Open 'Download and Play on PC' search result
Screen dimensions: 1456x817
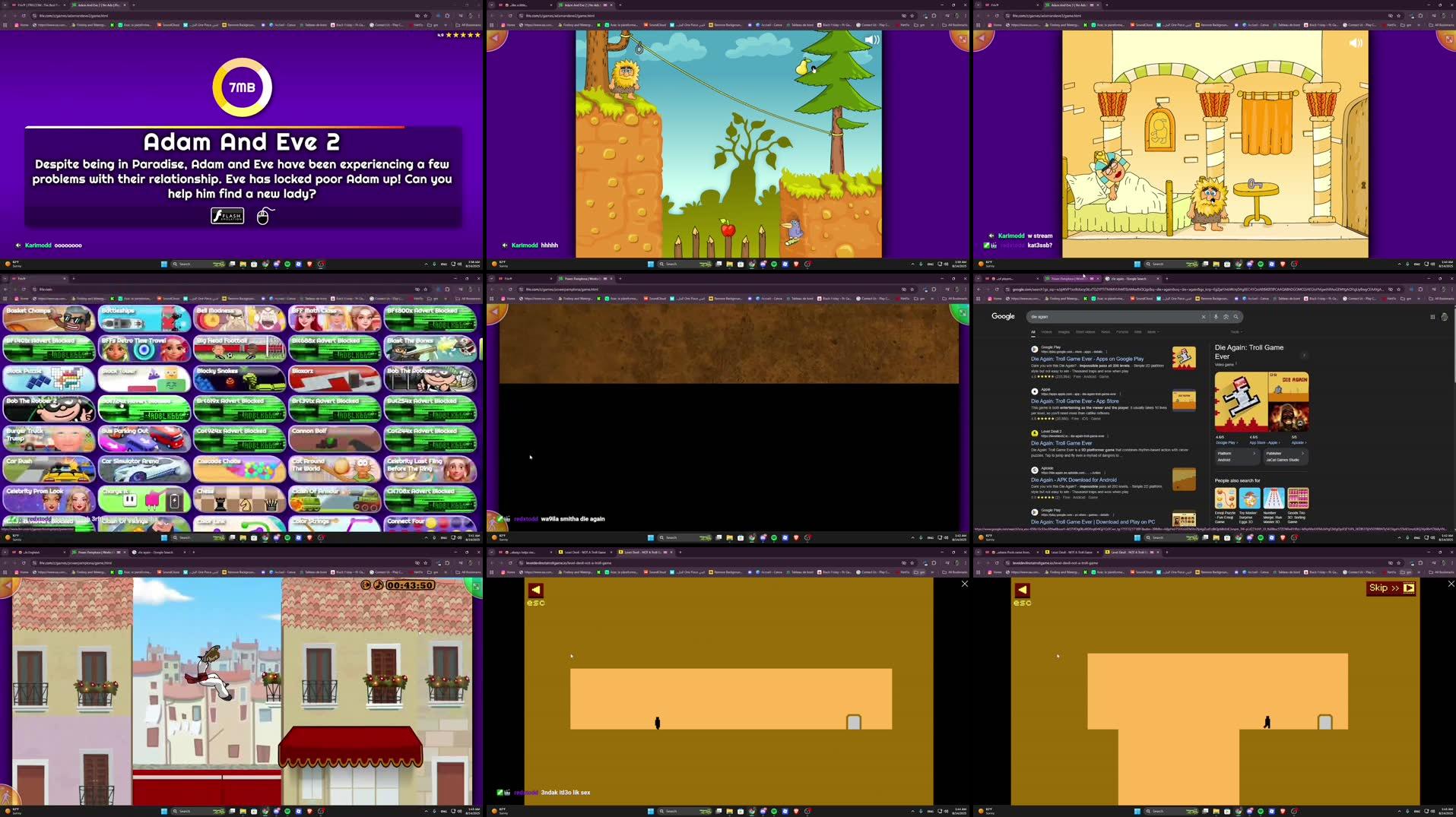tap(1093, 522)
